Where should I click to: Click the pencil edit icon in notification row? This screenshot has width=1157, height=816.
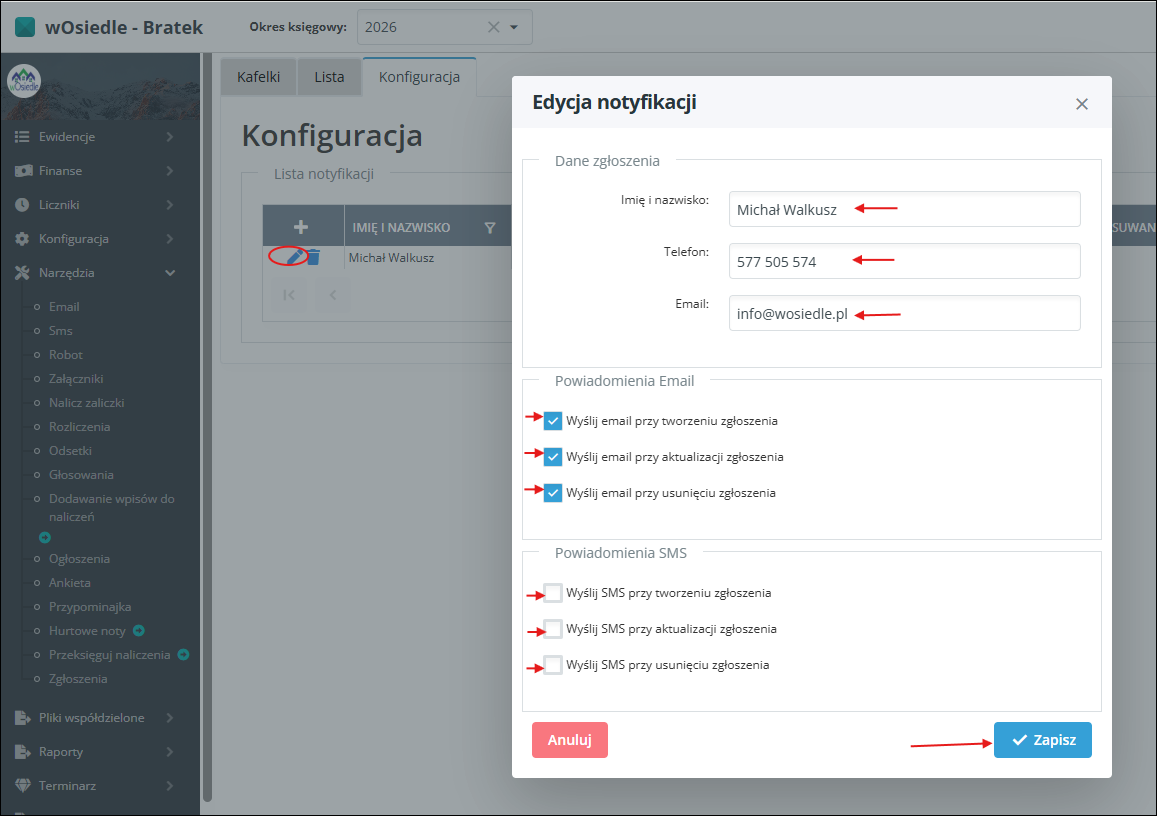tap(294, 257)
